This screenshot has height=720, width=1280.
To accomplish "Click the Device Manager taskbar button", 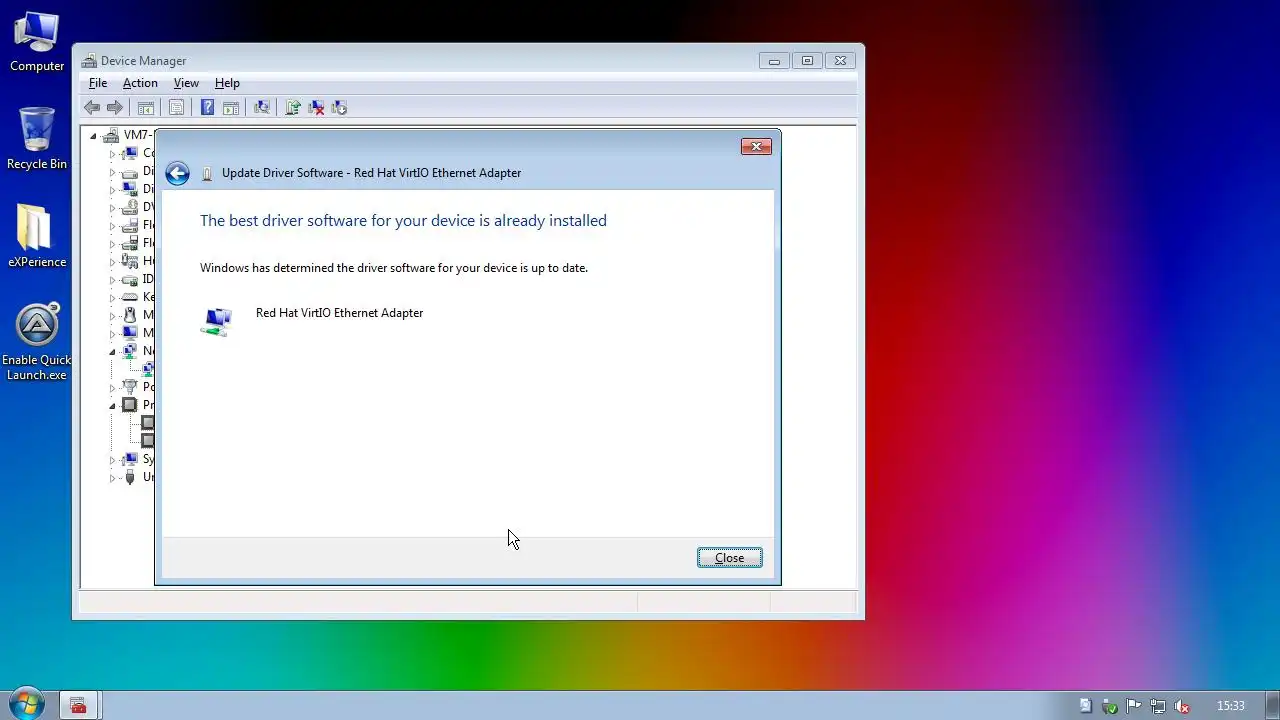I will point(78,706).
